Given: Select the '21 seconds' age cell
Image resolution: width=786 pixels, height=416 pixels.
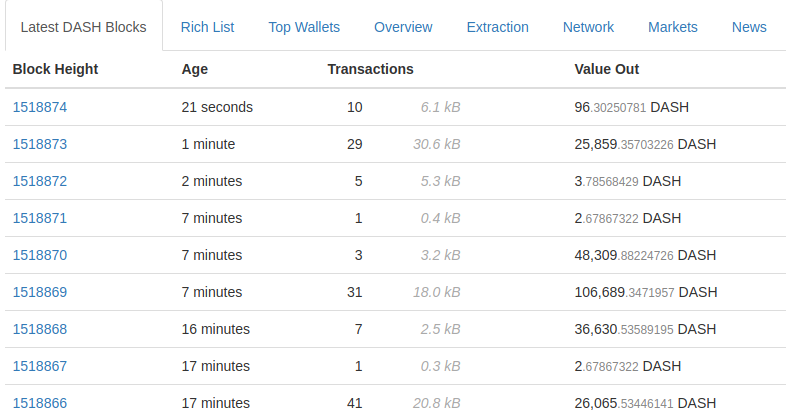Looking at the screenshot, I should [x=217, y=107].
